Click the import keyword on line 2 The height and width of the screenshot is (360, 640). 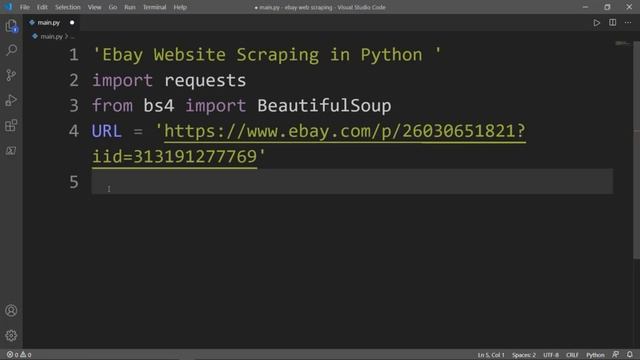click(122, 80)
